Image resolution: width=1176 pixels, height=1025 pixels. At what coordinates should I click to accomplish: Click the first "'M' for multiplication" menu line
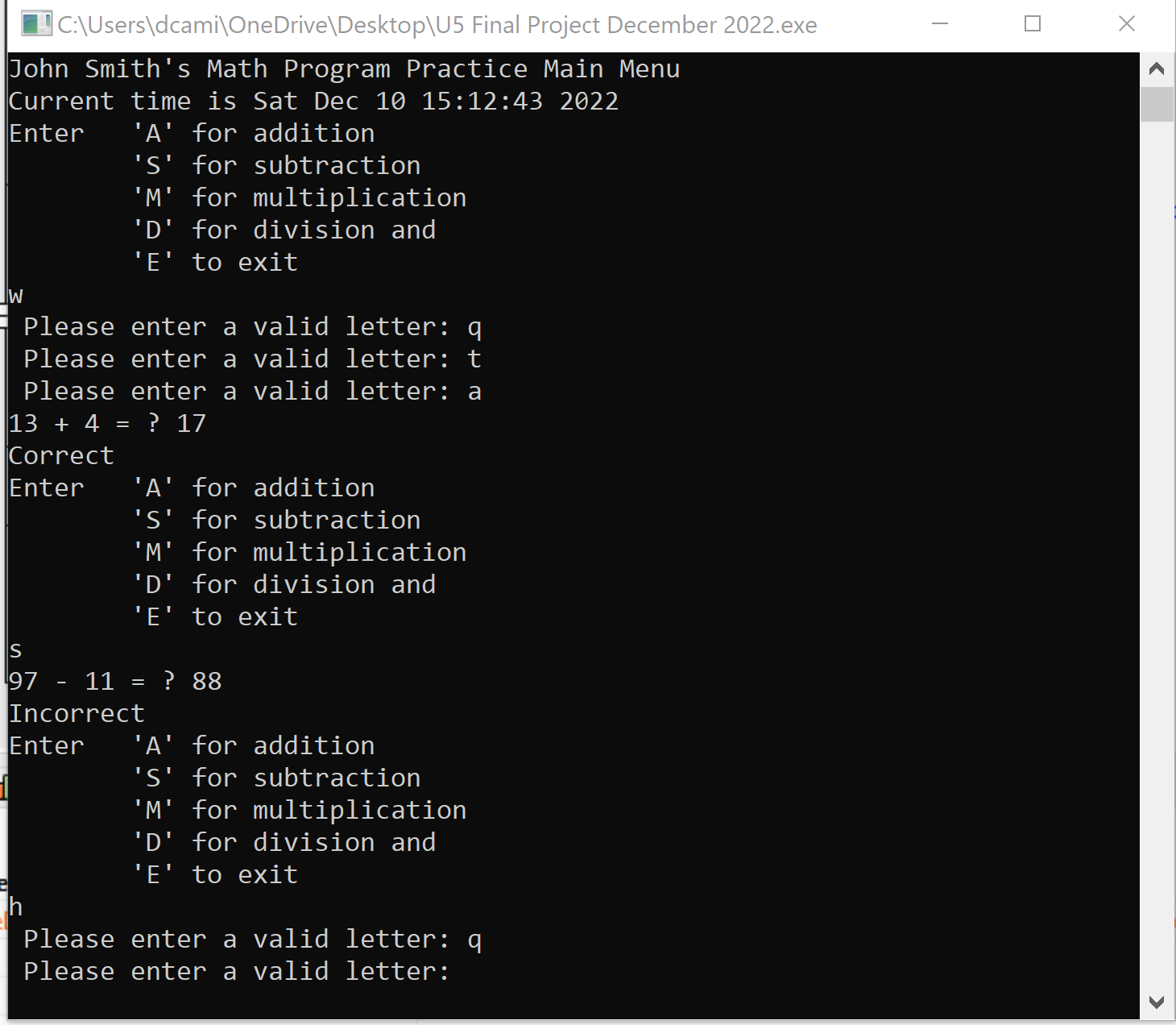300,198
